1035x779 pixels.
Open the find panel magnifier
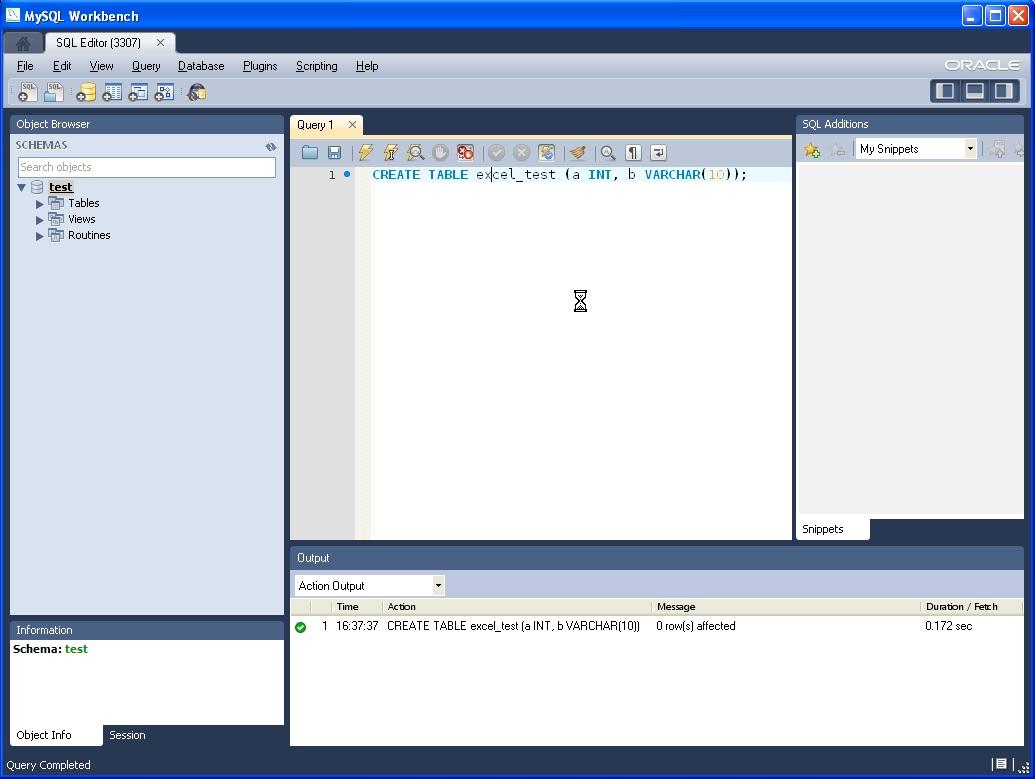point(608,152)
